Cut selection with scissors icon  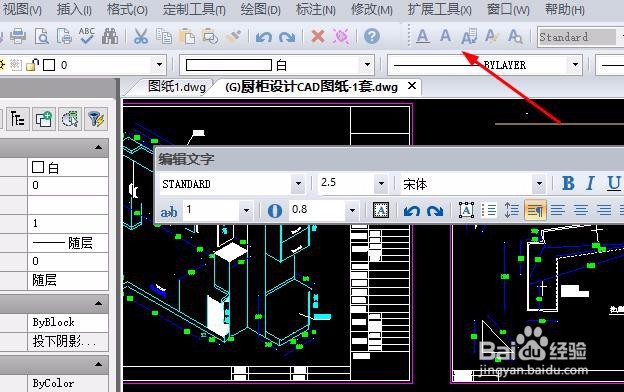pos(140,37)
